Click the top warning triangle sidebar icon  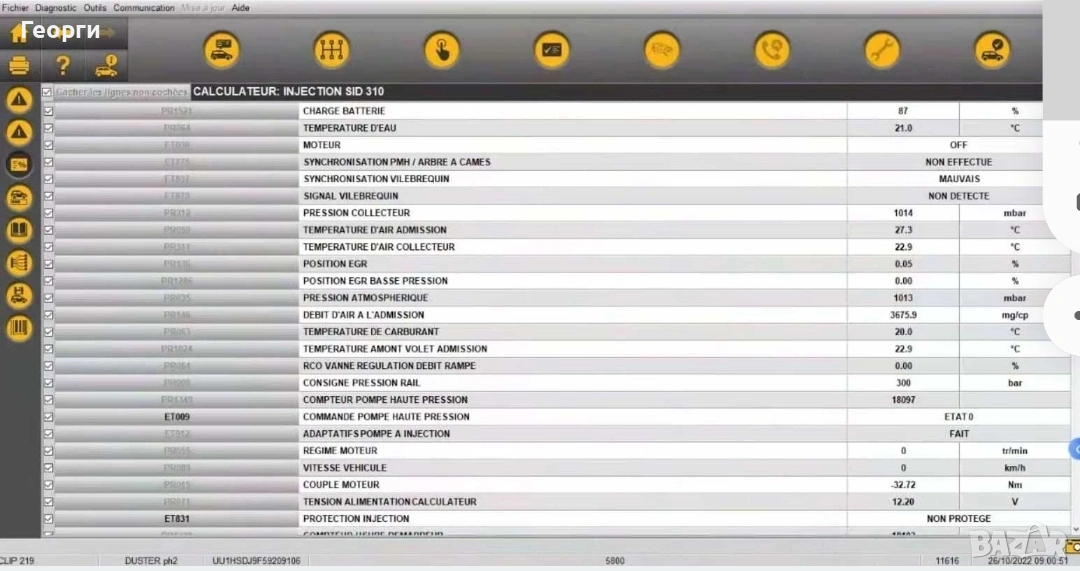19,100
